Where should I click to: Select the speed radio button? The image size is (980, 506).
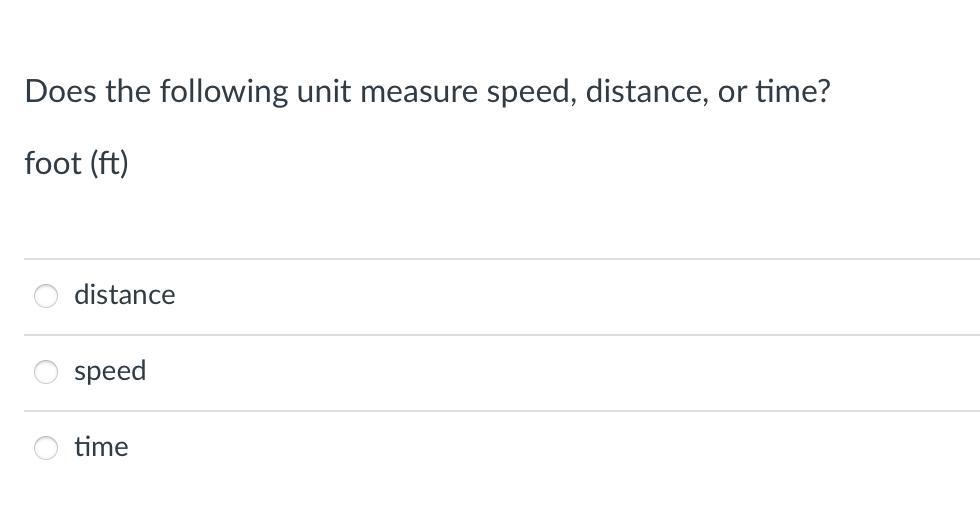coord(46,372)
